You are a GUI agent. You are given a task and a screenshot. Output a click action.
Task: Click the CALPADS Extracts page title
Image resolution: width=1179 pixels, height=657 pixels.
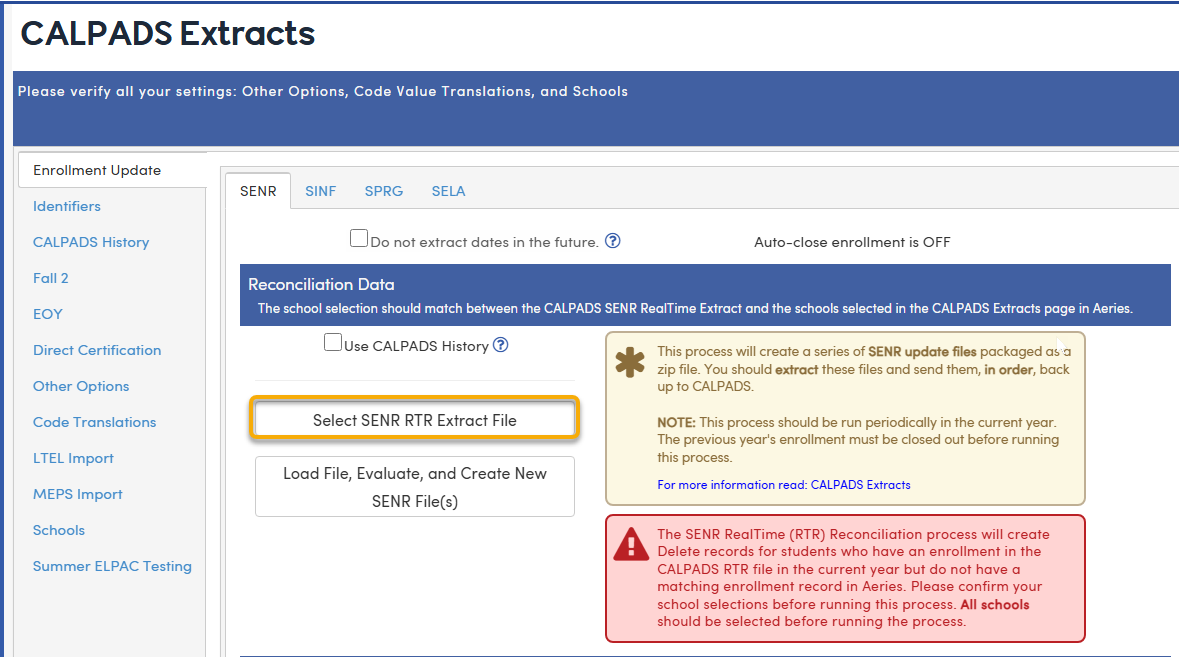coord(168,34)
